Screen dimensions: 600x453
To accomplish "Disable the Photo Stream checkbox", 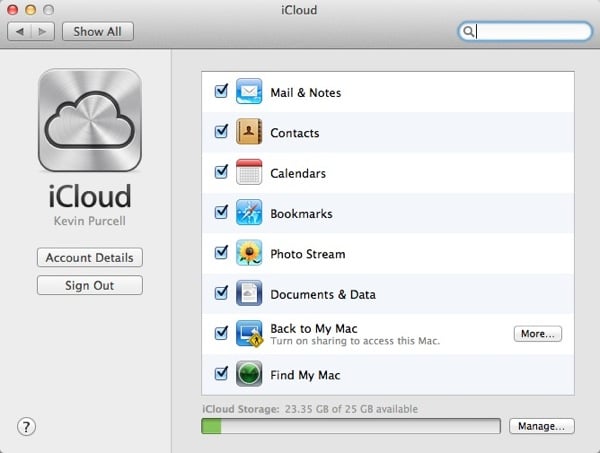I will pyautogui.click(x=221, y=253).
